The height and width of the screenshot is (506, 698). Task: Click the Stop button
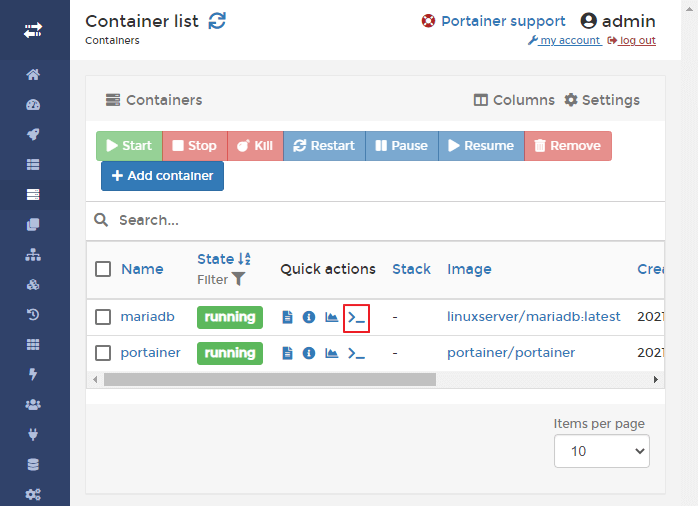pyautogui.click(x=195, y=146)
